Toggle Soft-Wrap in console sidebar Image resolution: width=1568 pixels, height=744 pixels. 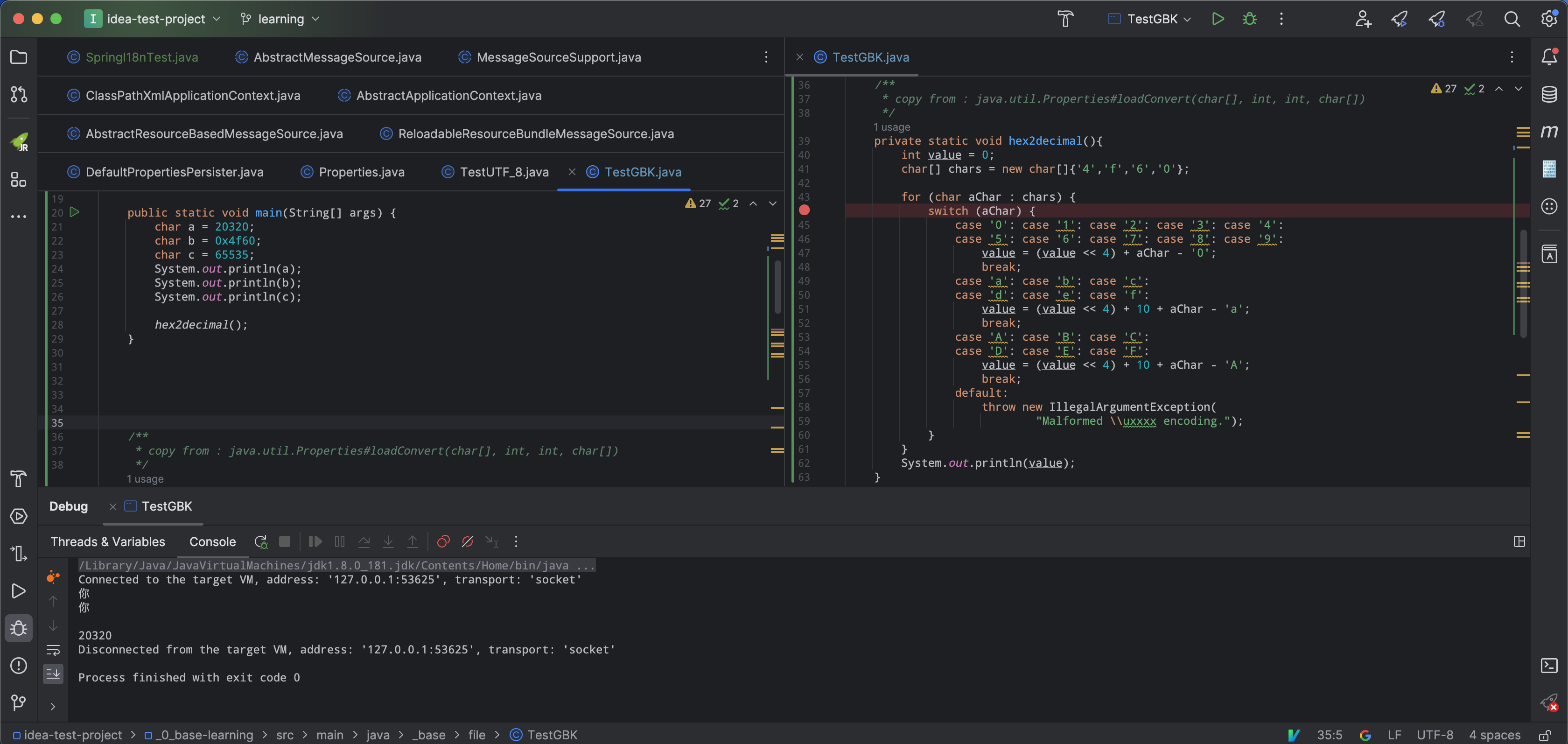coord(54,650)
